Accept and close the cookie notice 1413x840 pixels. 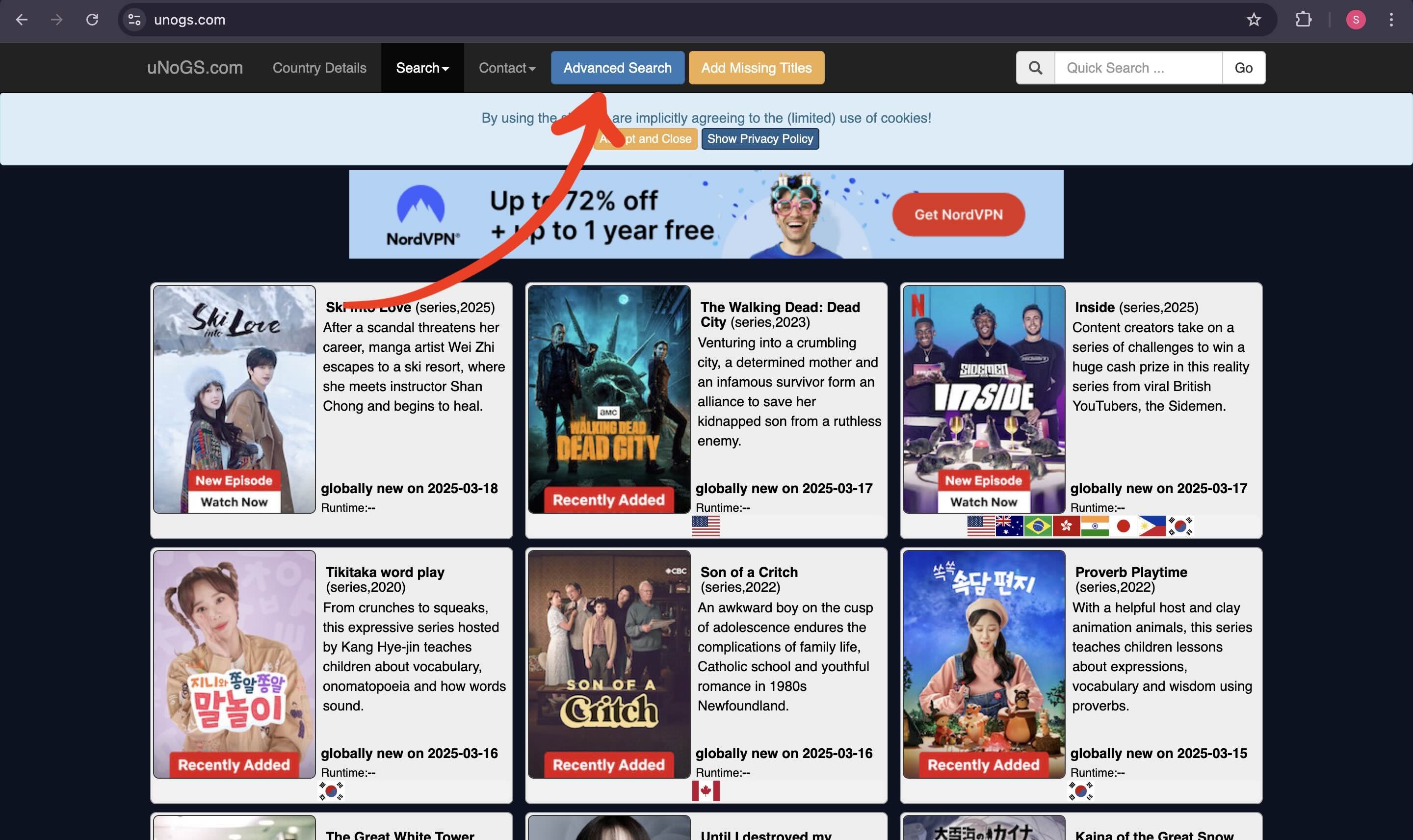pyautogui.click(x=645, y=139)
